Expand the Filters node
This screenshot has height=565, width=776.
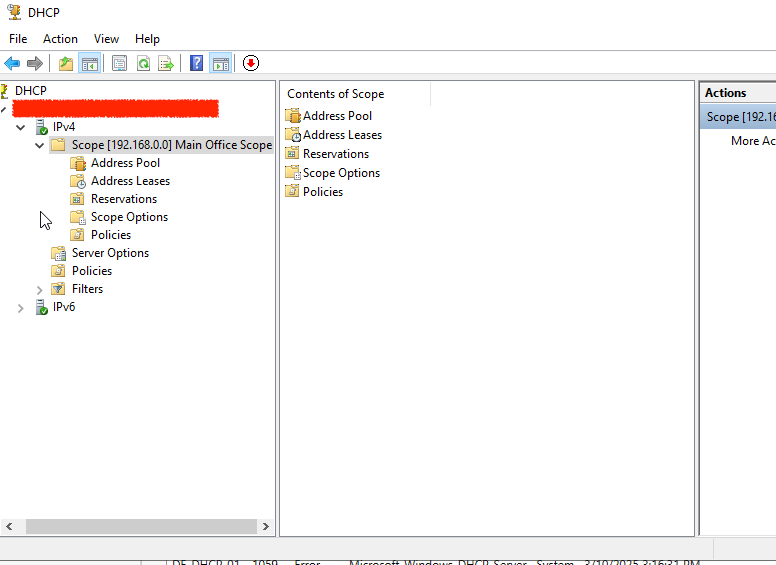click(40, 290)
